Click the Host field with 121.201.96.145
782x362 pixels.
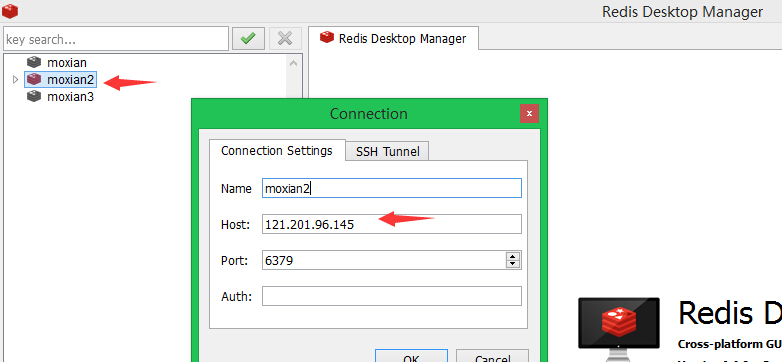(x=392, y=224)
